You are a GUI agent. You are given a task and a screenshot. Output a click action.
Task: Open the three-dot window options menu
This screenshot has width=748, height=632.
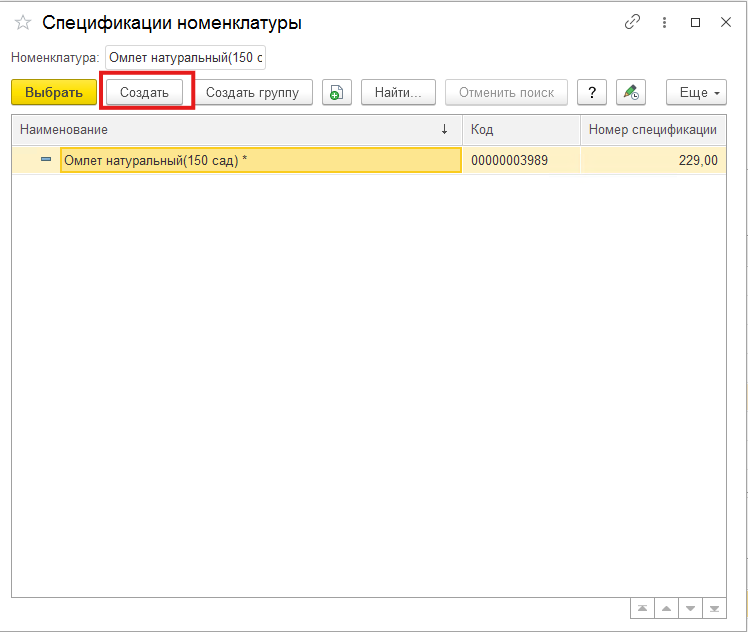(663, 22)
